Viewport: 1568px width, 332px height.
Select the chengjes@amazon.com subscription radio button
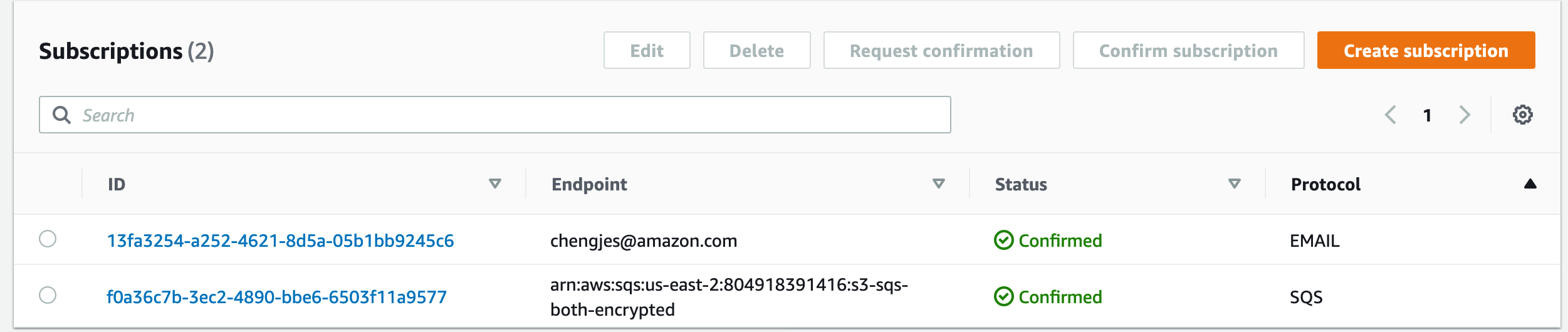(48, 239)
